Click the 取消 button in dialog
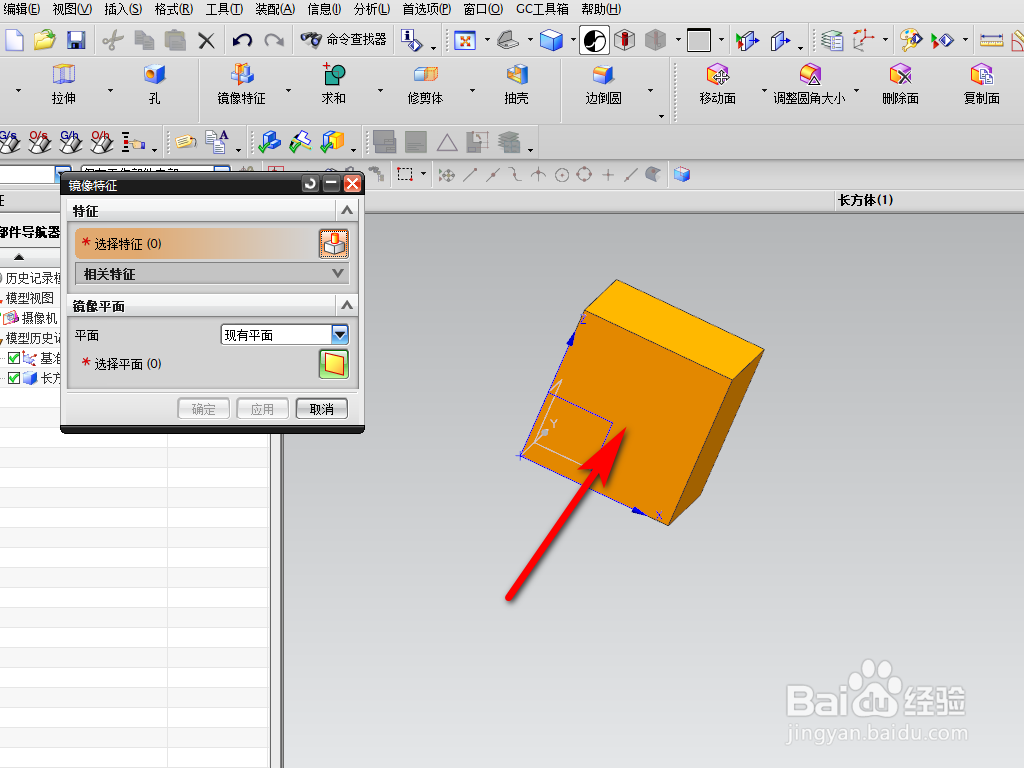The width and height of the screenshot is (1024, 768). pos(322,408)
